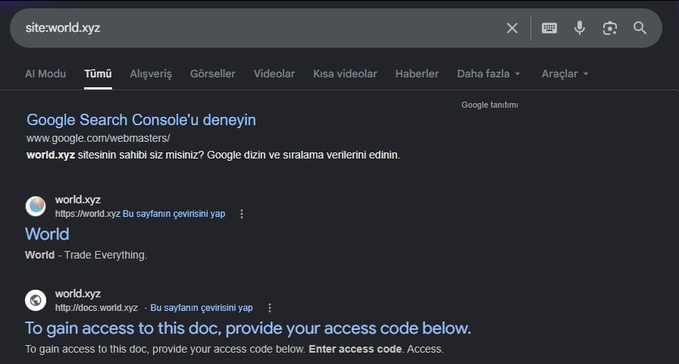Open Google Lens image search

click(x=610, y=28)
